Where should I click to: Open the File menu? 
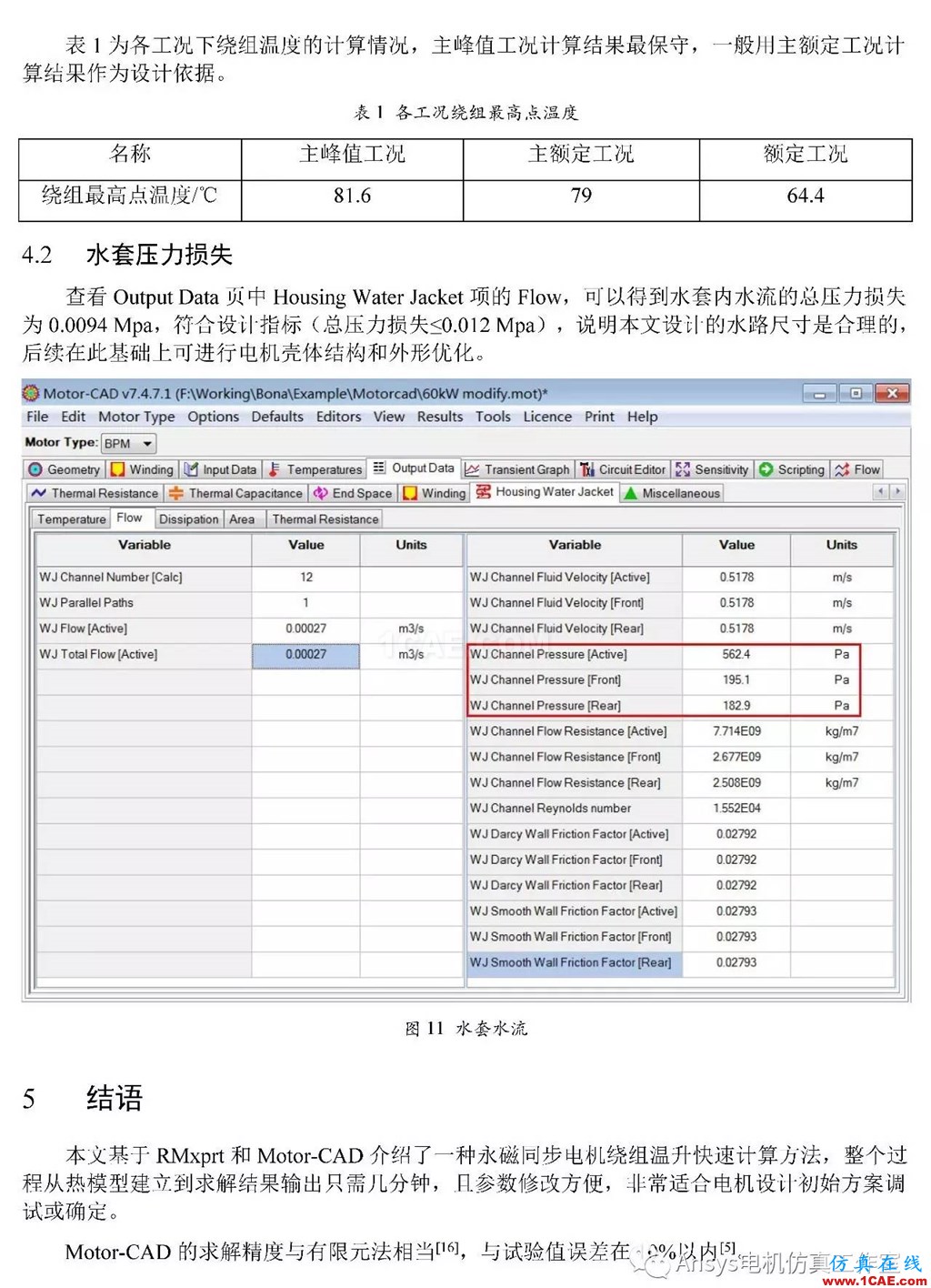click(x=37, y=417)
